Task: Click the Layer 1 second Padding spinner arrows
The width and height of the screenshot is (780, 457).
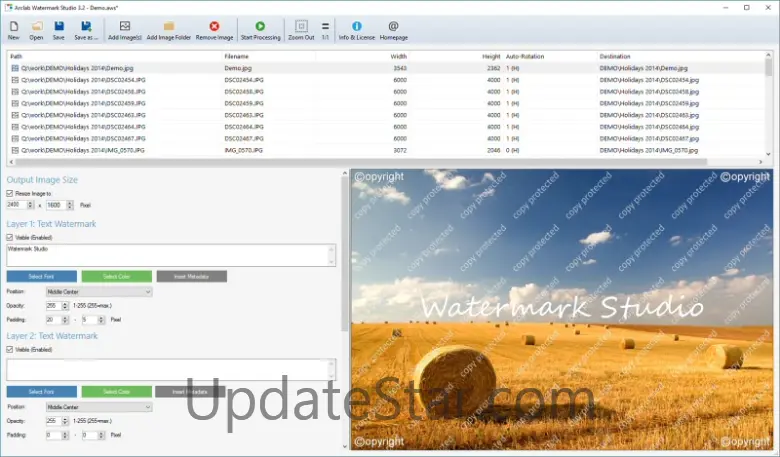Action: [101, 320]
